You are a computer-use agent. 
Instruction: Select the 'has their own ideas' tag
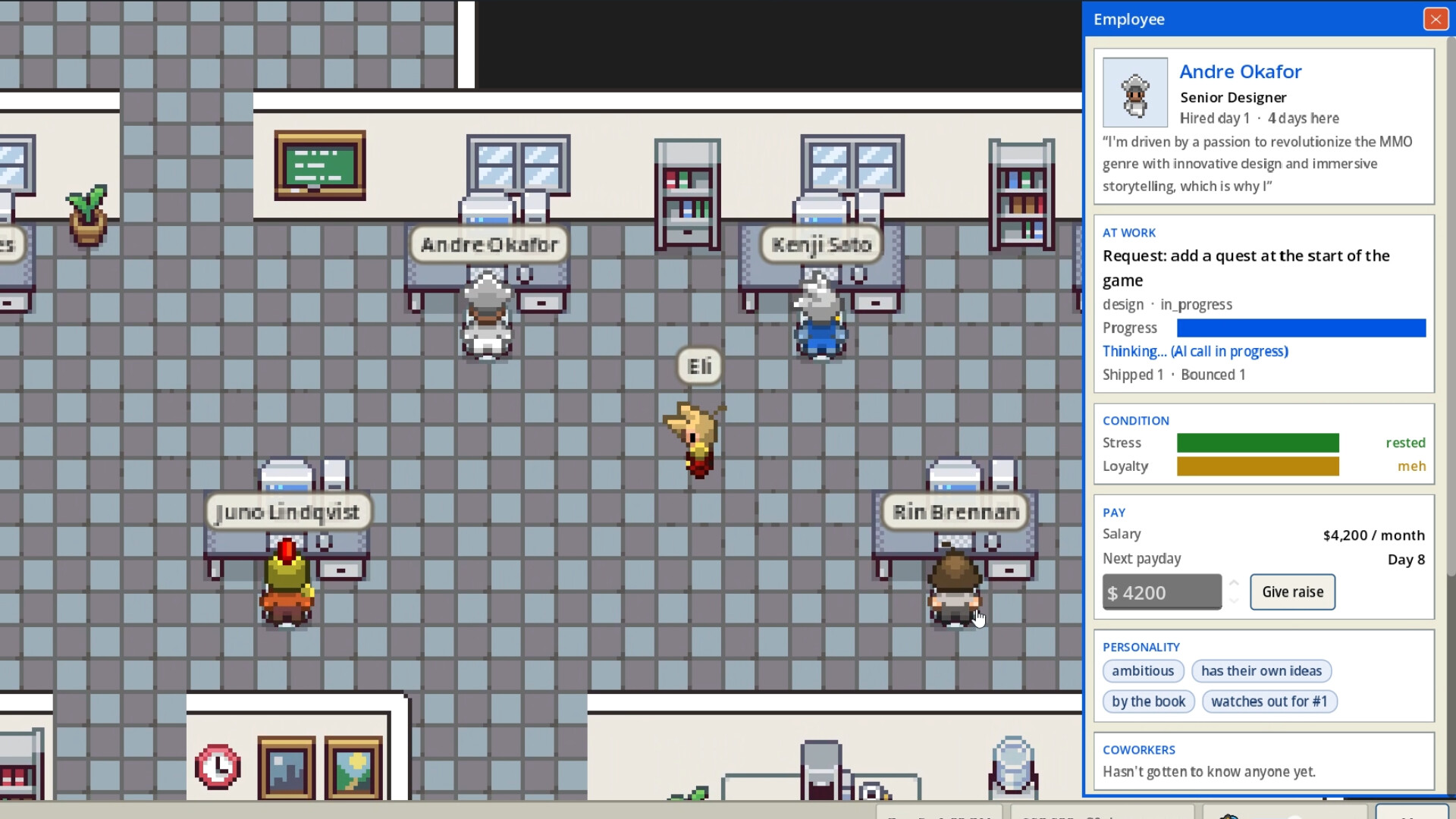click(x=1261, y=671)
